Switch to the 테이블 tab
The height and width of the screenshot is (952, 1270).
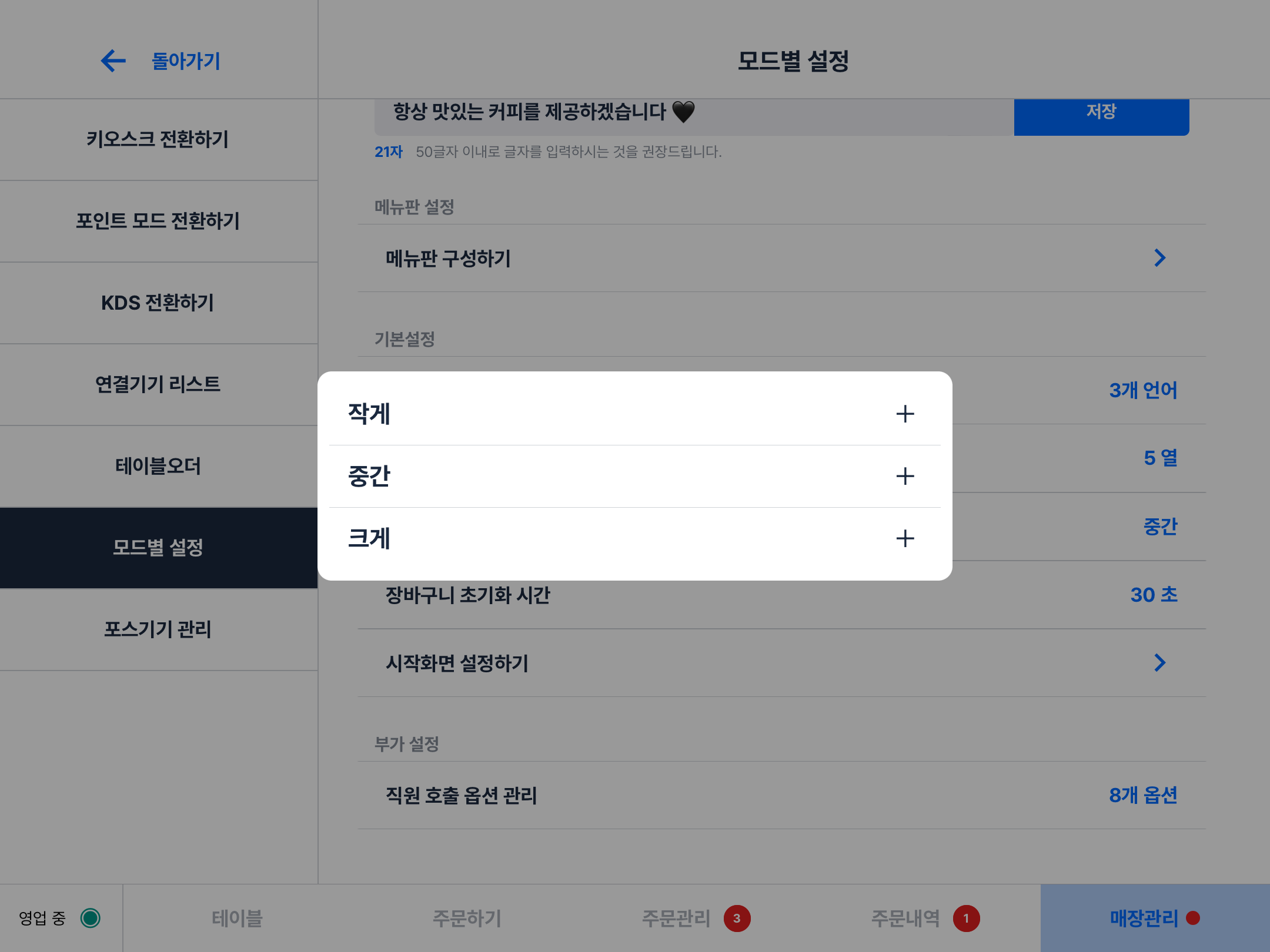237,918
